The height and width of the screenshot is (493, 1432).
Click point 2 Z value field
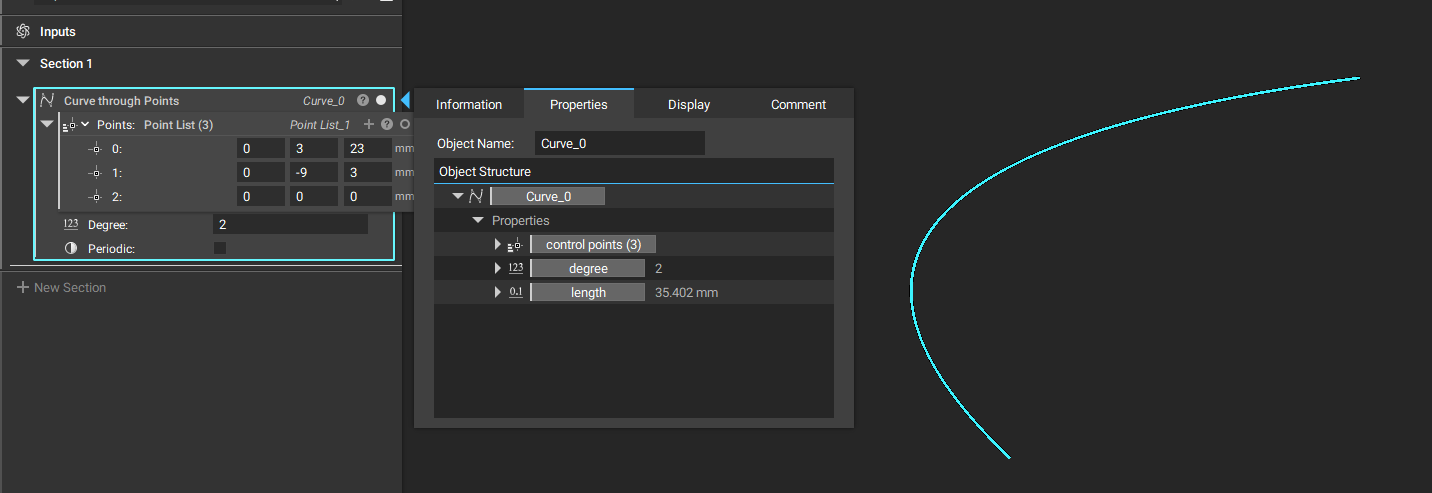tap(367, 197)
